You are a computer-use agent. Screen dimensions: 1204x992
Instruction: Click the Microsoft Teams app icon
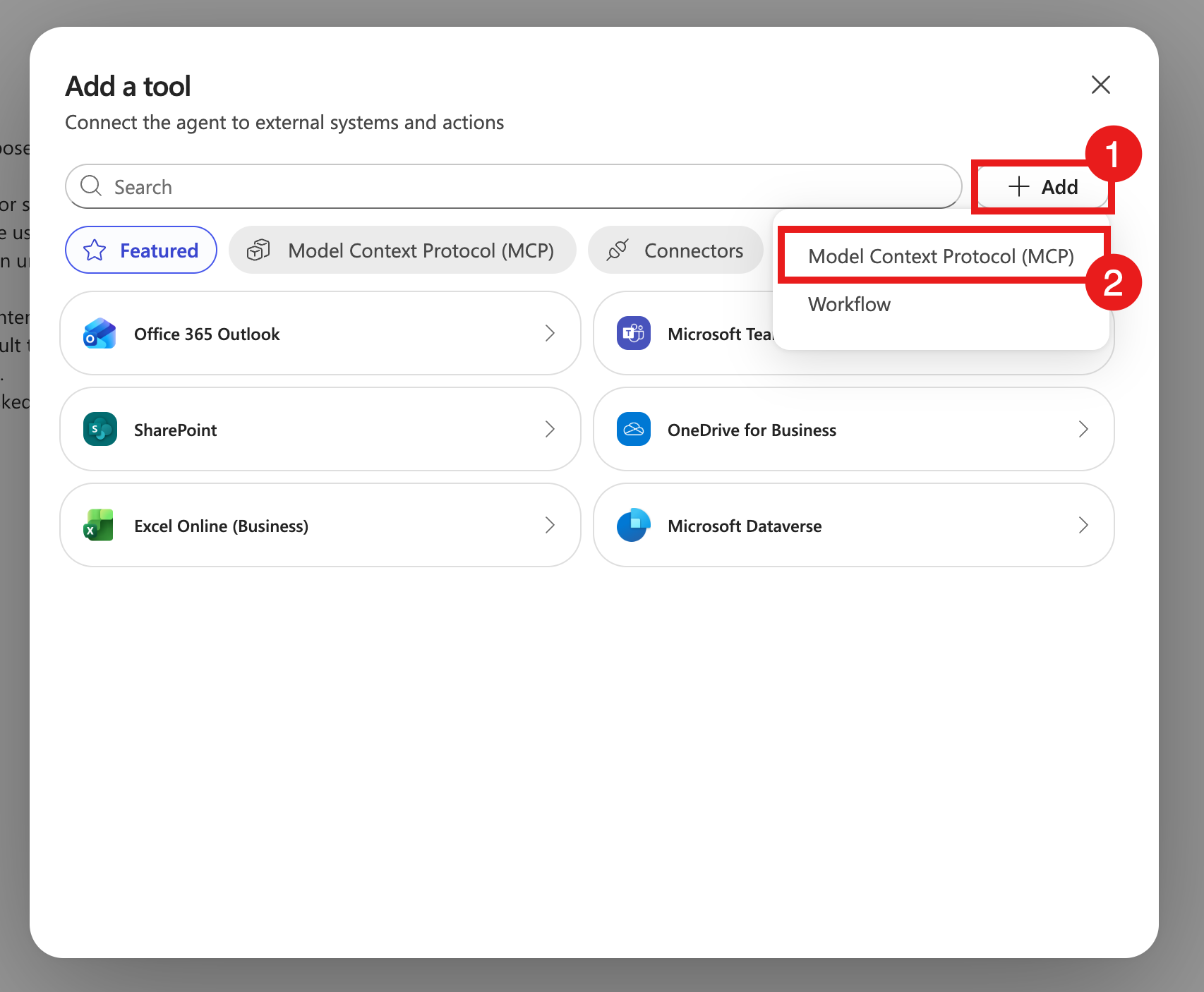[x=633, y=333]
